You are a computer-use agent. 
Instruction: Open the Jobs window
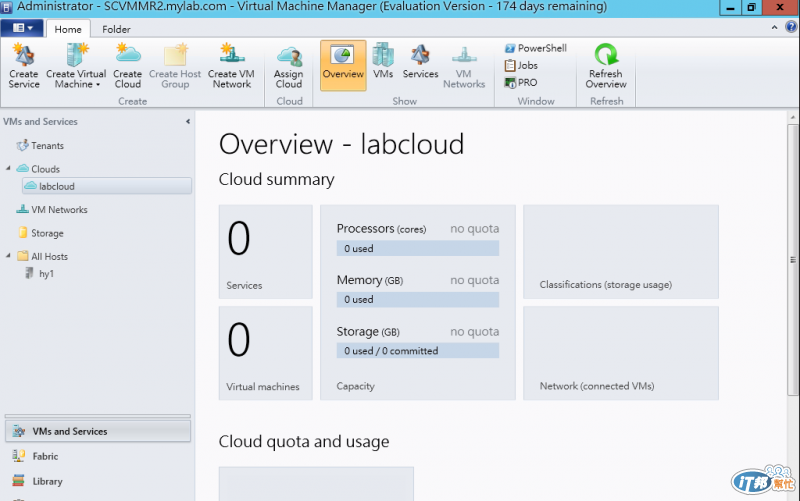pyautogui.click(x=521, y=65)
